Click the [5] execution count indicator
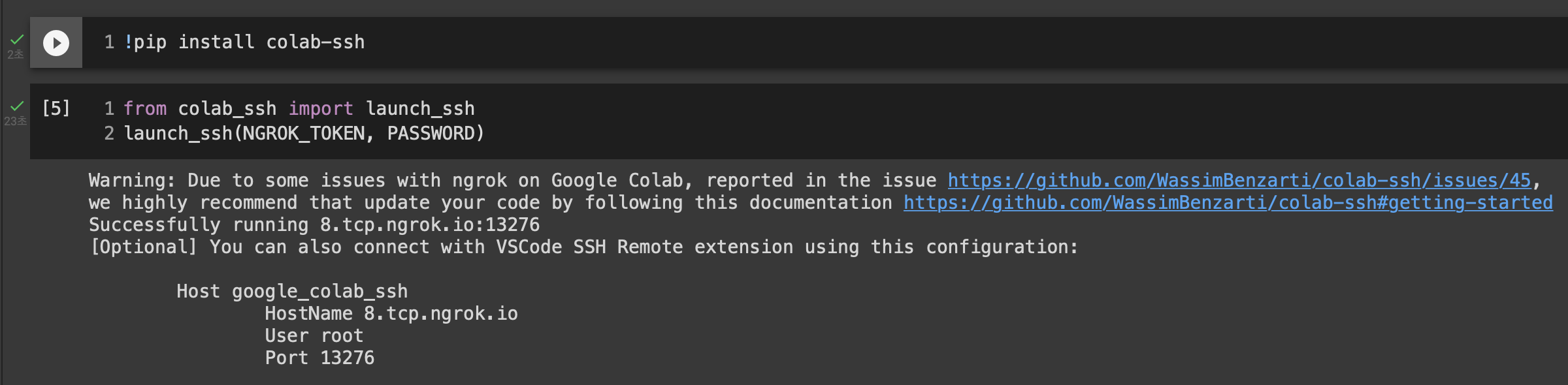Viewport: 1568px width, 385px height. tap(56, 108)
